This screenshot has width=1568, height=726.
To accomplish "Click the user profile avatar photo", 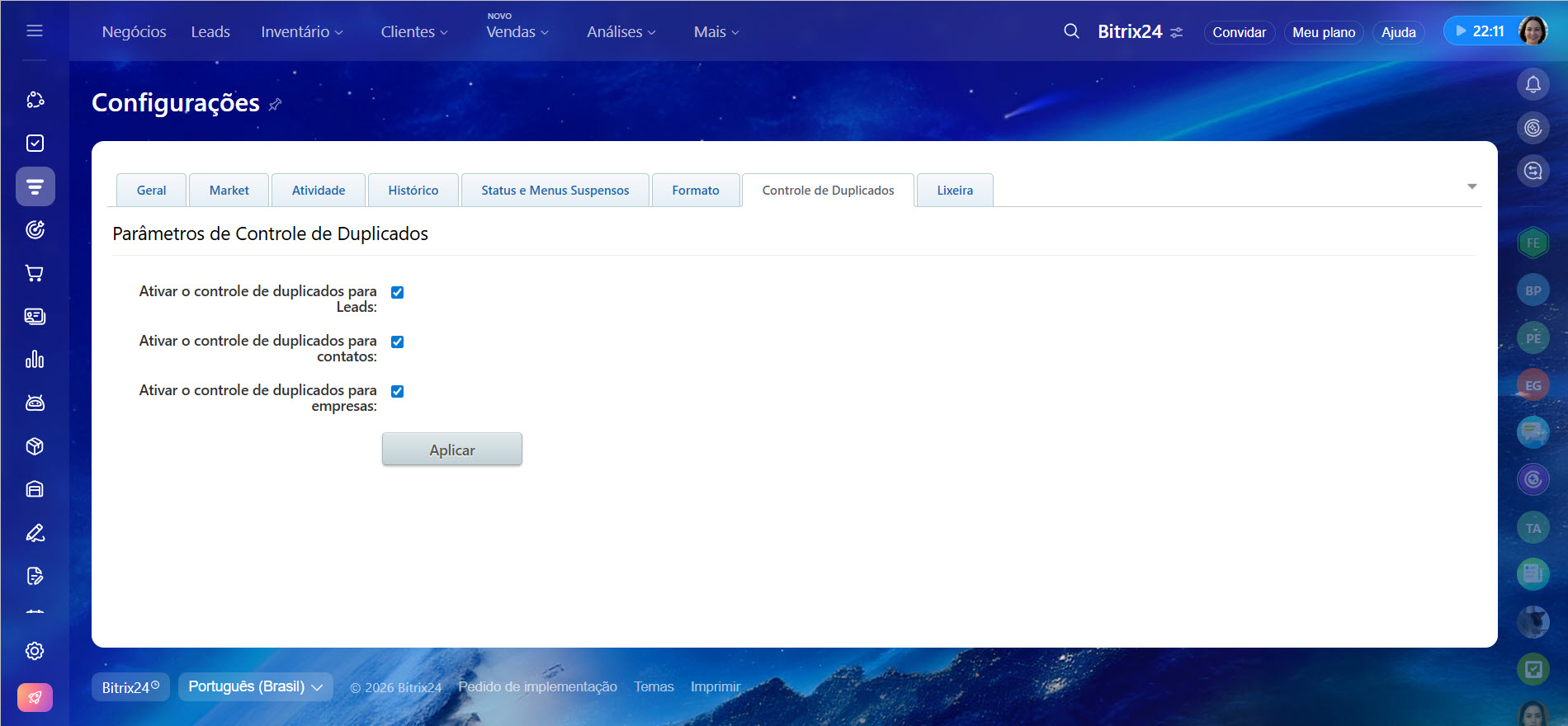I will [1533, 31].
